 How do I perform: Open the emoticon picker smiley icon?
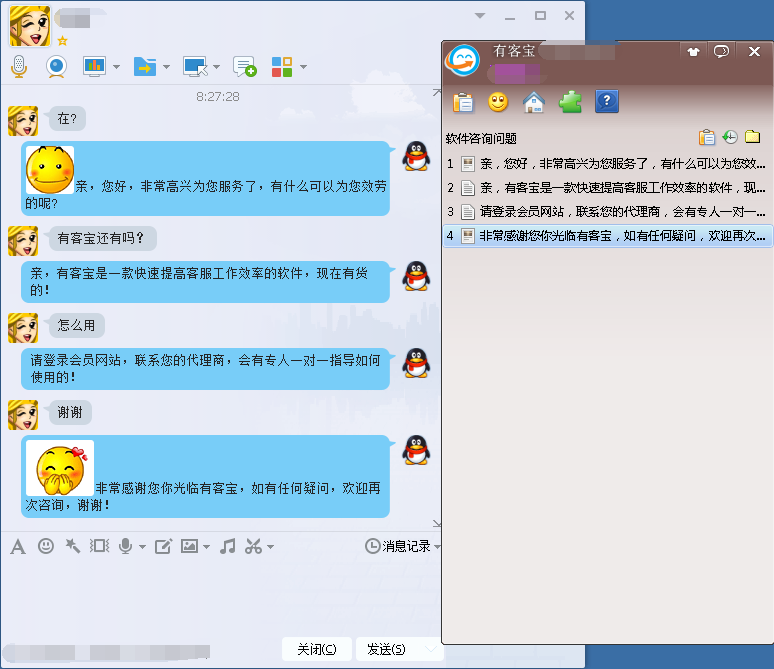pyautogui.click(x=46, y=546)
